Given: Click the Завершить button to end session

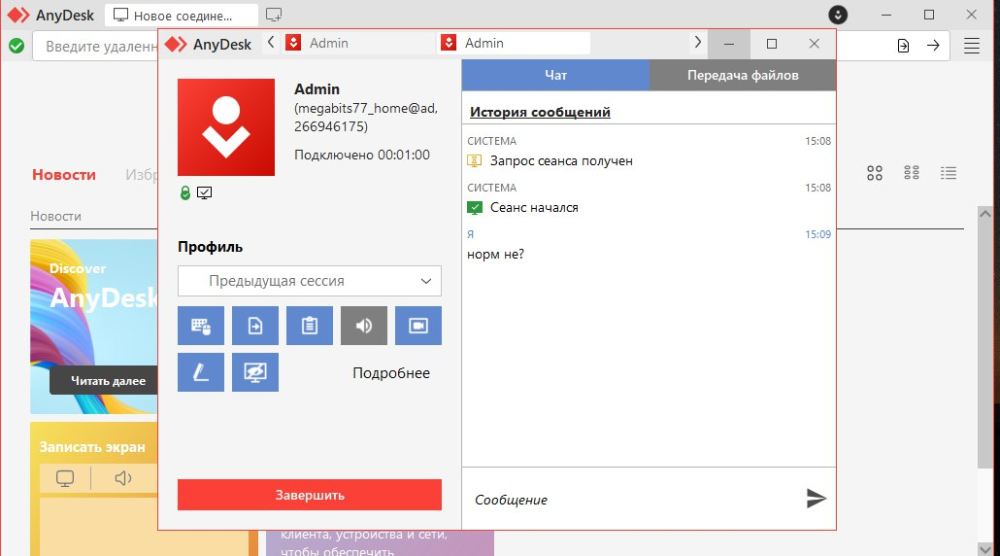Looking at the screenshot, I should pyautogui.click(x=309, y=495).
